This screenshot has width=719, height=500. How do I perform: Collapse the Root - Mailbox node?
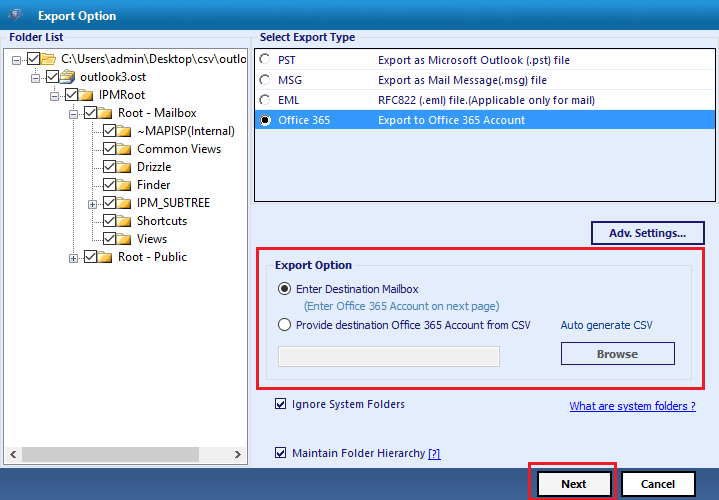(x=73, y=114)
